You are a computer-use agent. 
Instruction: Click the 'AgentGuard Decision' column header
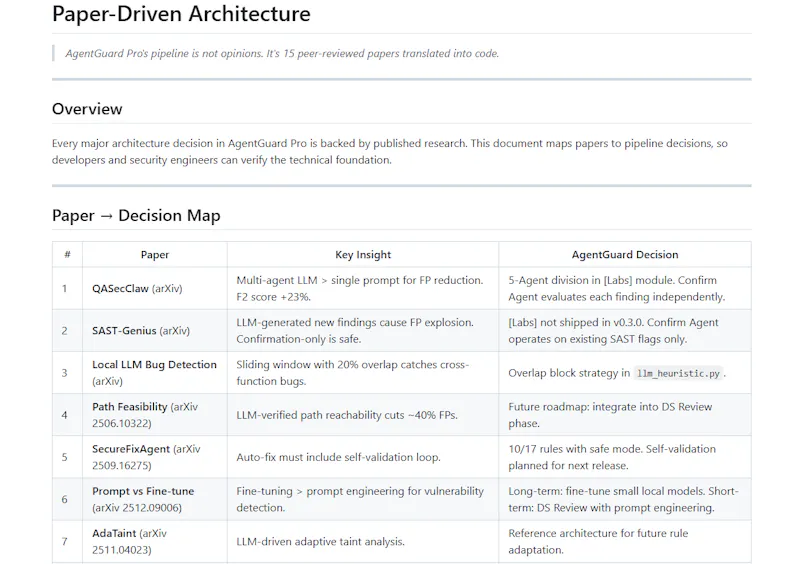[x=625, y=255]
